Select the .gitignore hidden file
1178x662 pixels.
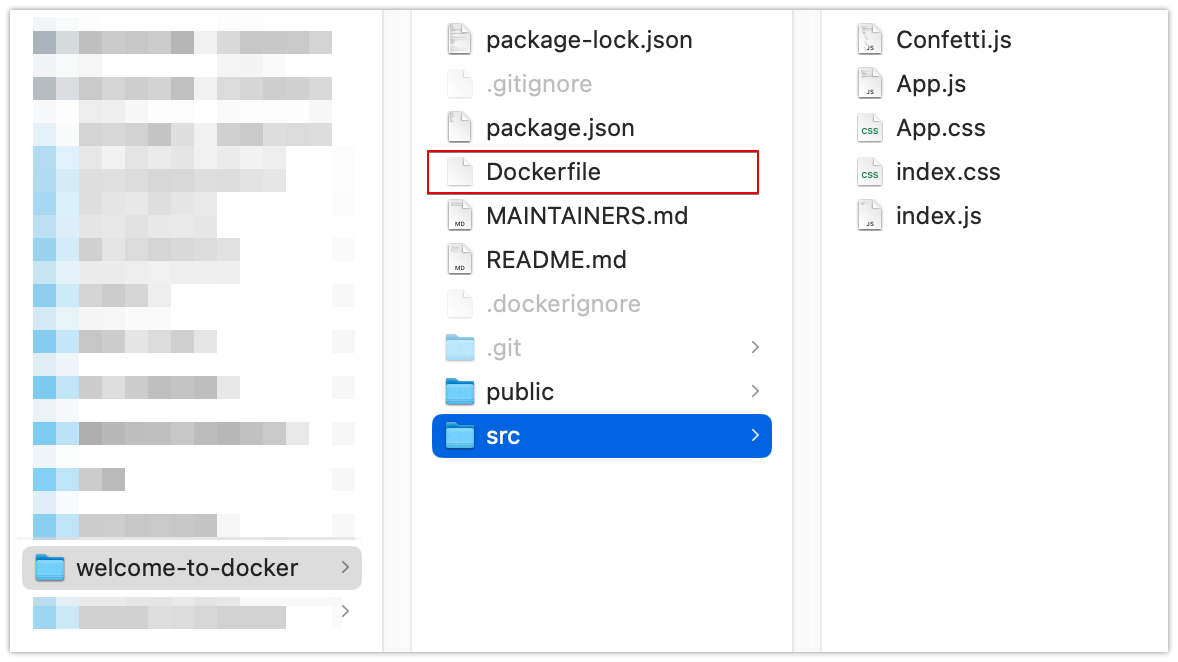tap(538, 84)
